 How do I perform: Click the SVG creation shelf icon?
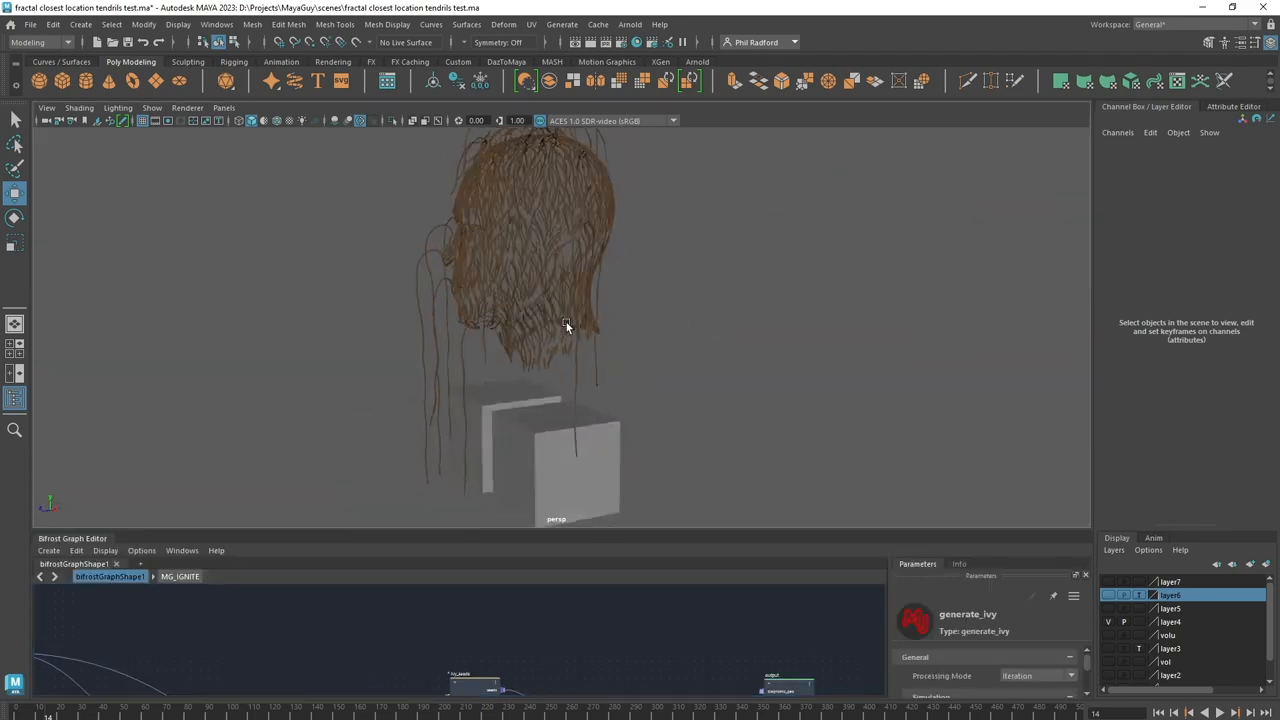click(341, 81)
